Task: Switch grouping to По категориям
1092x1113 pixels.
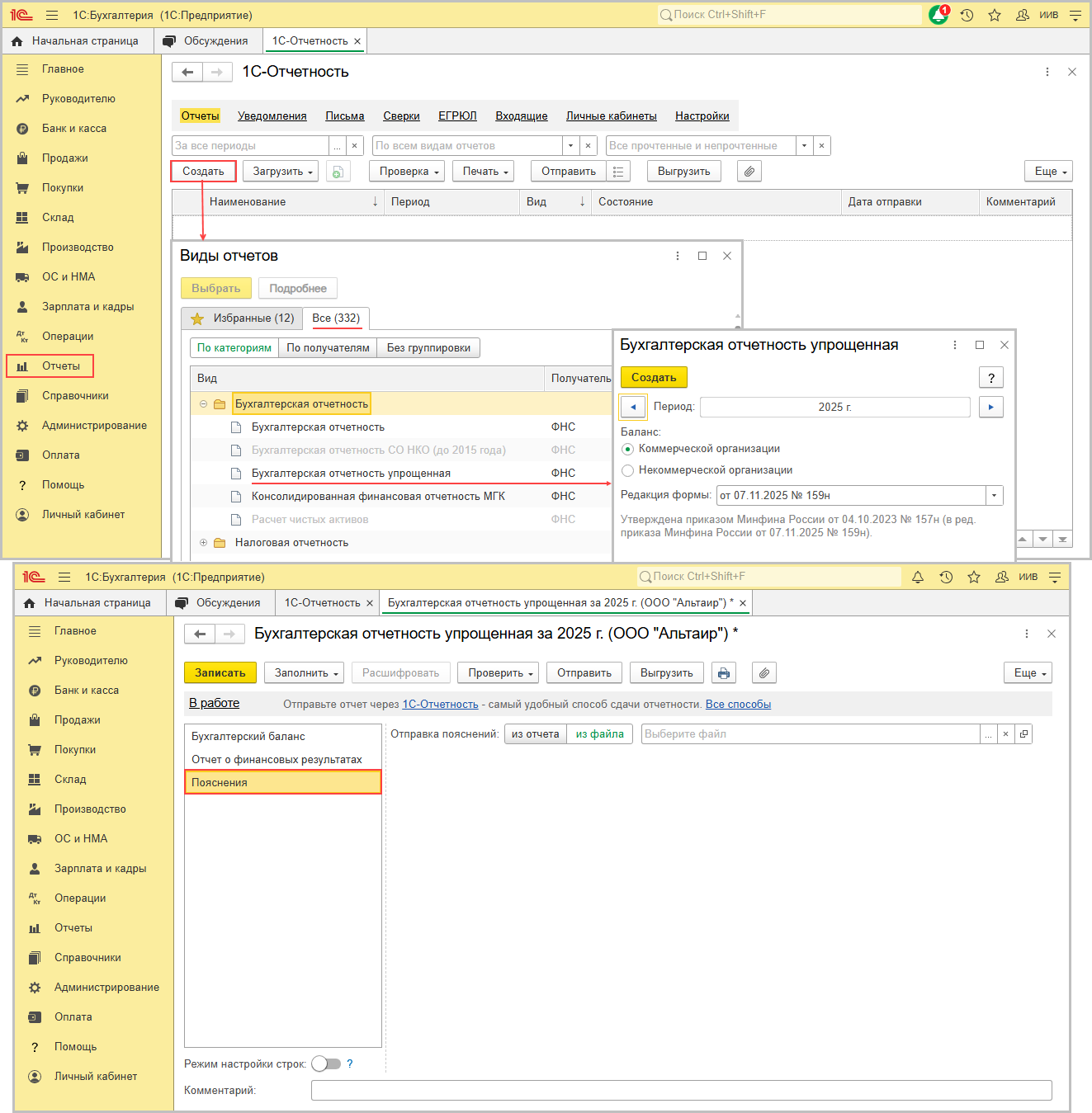Action: click(x=234, y=347)
